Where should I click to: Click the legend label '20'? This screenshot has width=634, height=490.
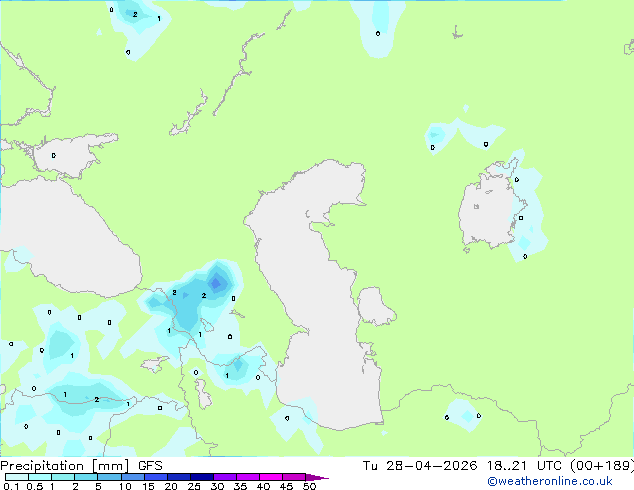coord(171,486)
